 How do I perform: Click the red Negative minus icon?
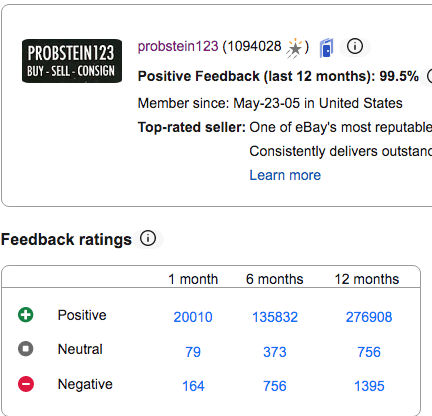tap(26, 384)
